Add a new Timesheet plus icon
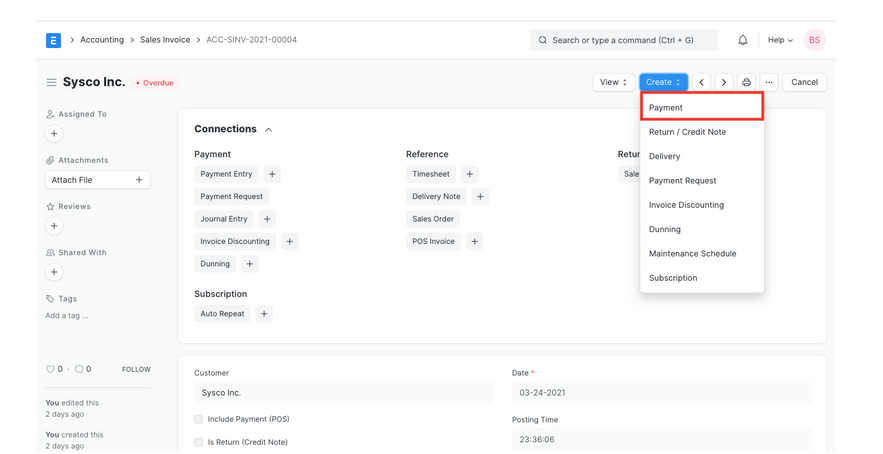 pyautogui.click(x=470, y=174)
